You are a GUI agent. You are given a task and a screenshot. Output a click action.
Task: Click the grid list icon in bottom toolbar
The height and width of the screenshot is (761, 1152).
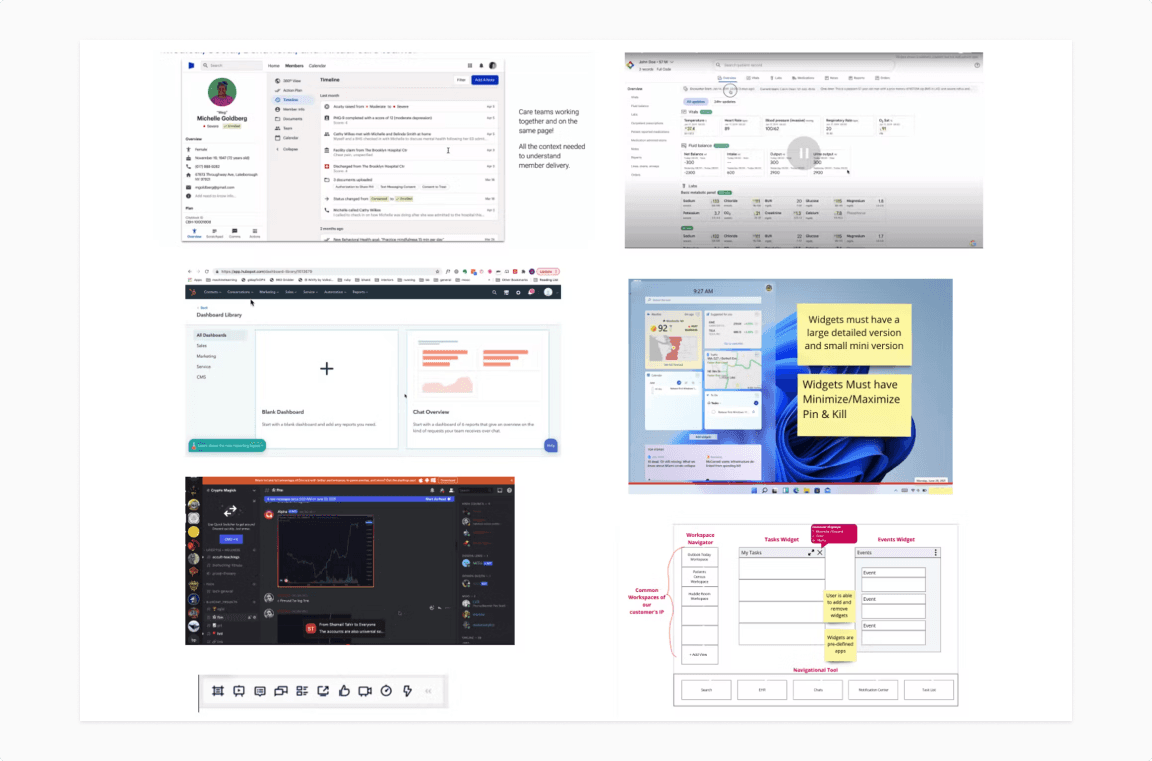click(x=302, y=691)
